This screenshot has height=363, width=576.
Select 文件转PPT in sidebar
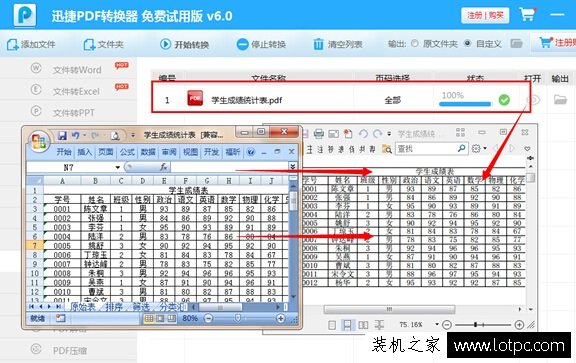pos(73,112)
